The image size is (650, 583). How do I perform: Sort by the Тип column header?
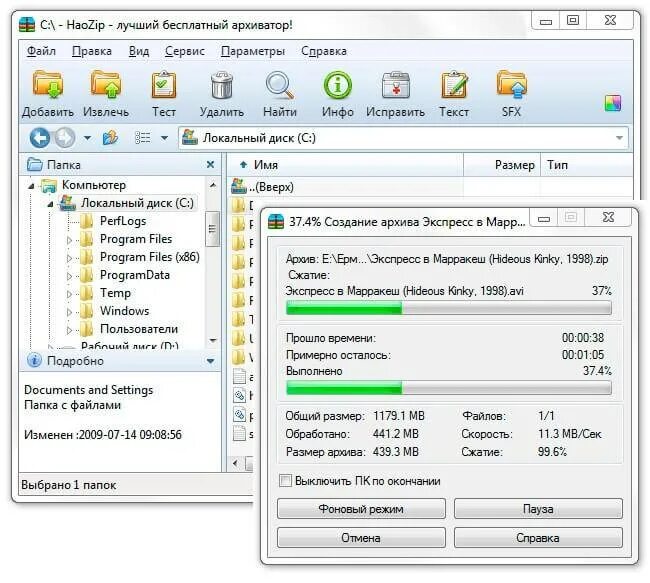(586, 165)
